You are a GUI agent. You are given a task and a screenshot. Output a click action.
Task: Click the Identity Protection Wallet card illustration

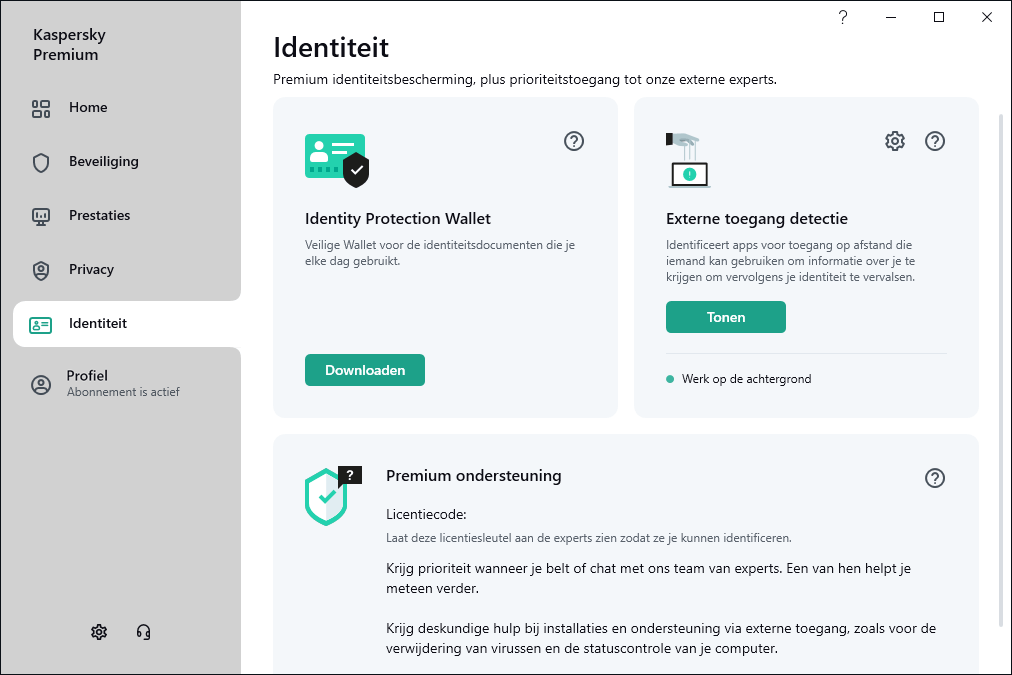point(337,160)
